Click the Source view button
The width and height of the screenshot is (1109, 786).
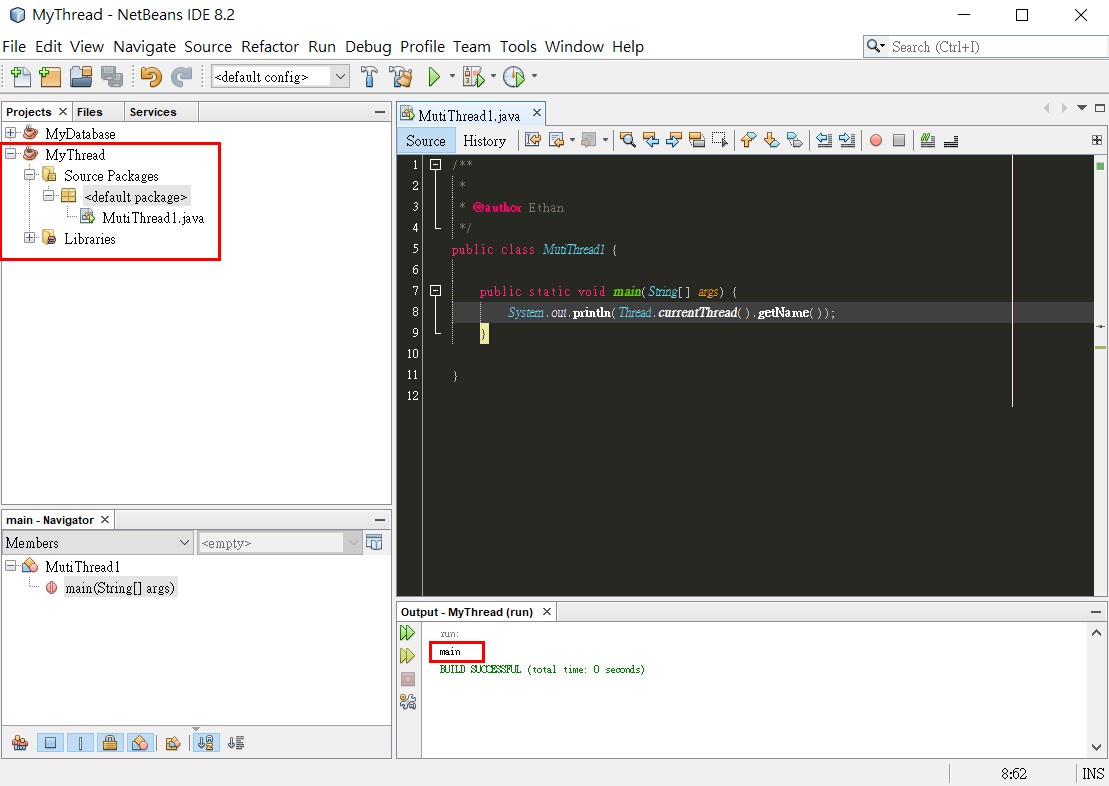pyautogui.click(x=426, y=141)
